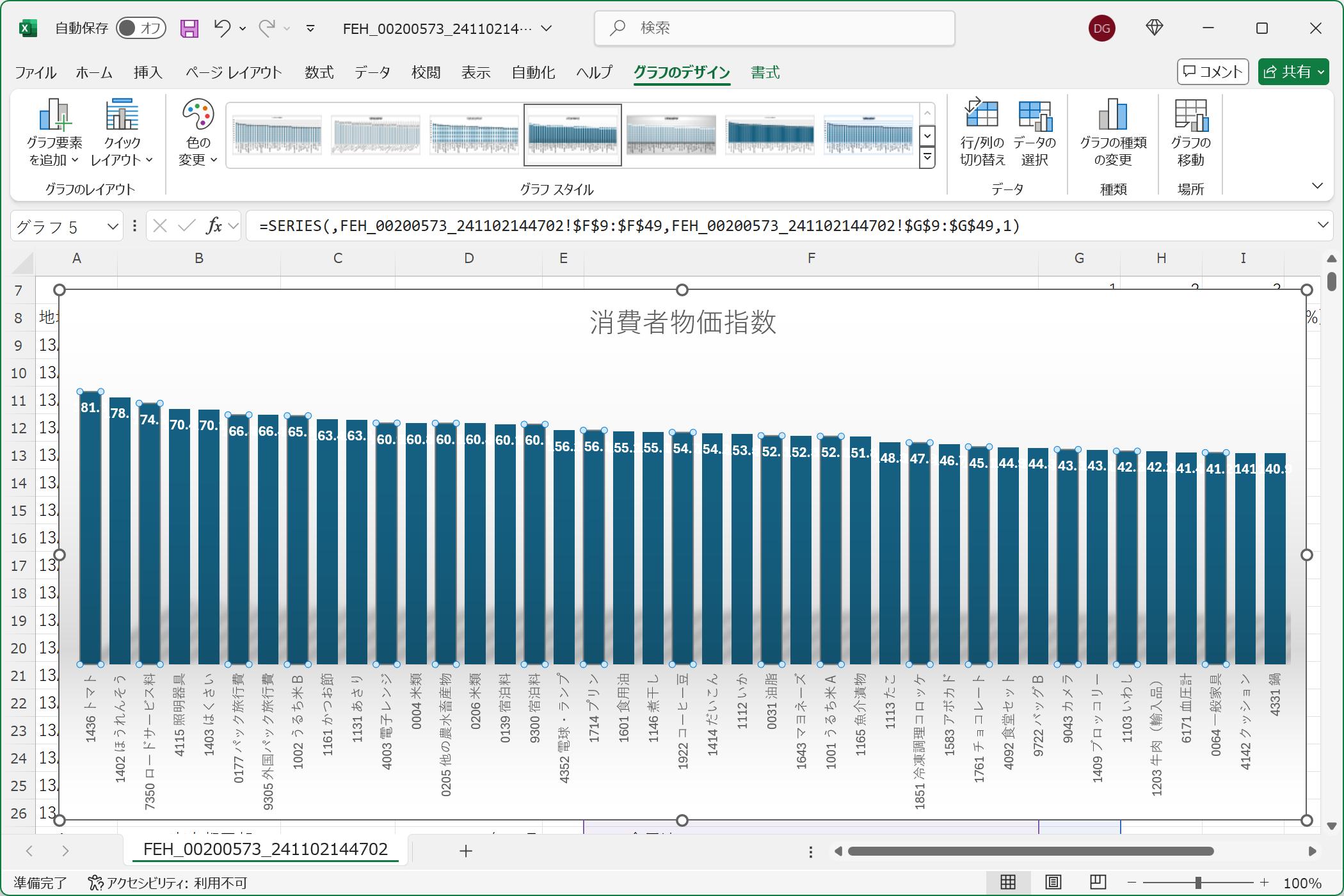Viewport: 1344px width, 896px height.
Task: Save the workbook with the floppy icon
Action: pyautogui.click(x=189, y=28)
